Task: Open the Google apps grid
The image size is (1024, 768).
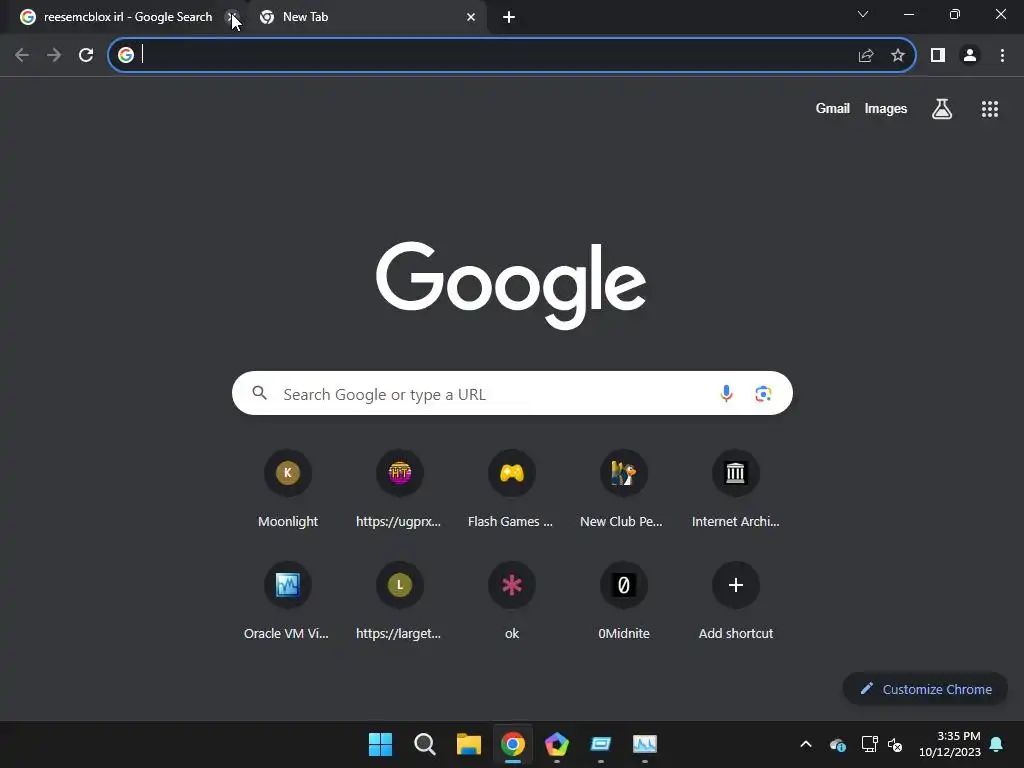Action: pos(990,109)
